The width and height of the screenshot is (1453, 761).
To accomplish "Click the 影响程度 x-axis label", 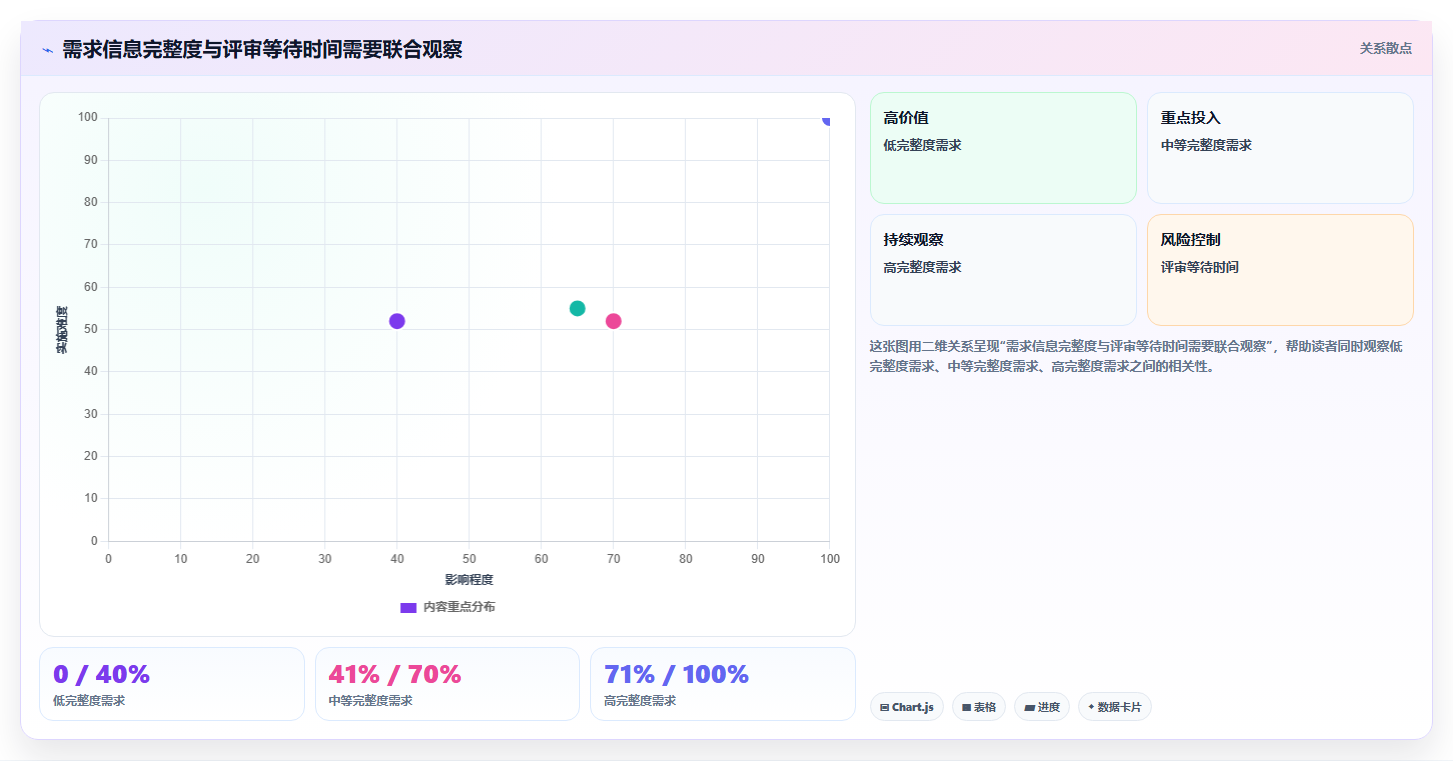I will click(469, 579).
